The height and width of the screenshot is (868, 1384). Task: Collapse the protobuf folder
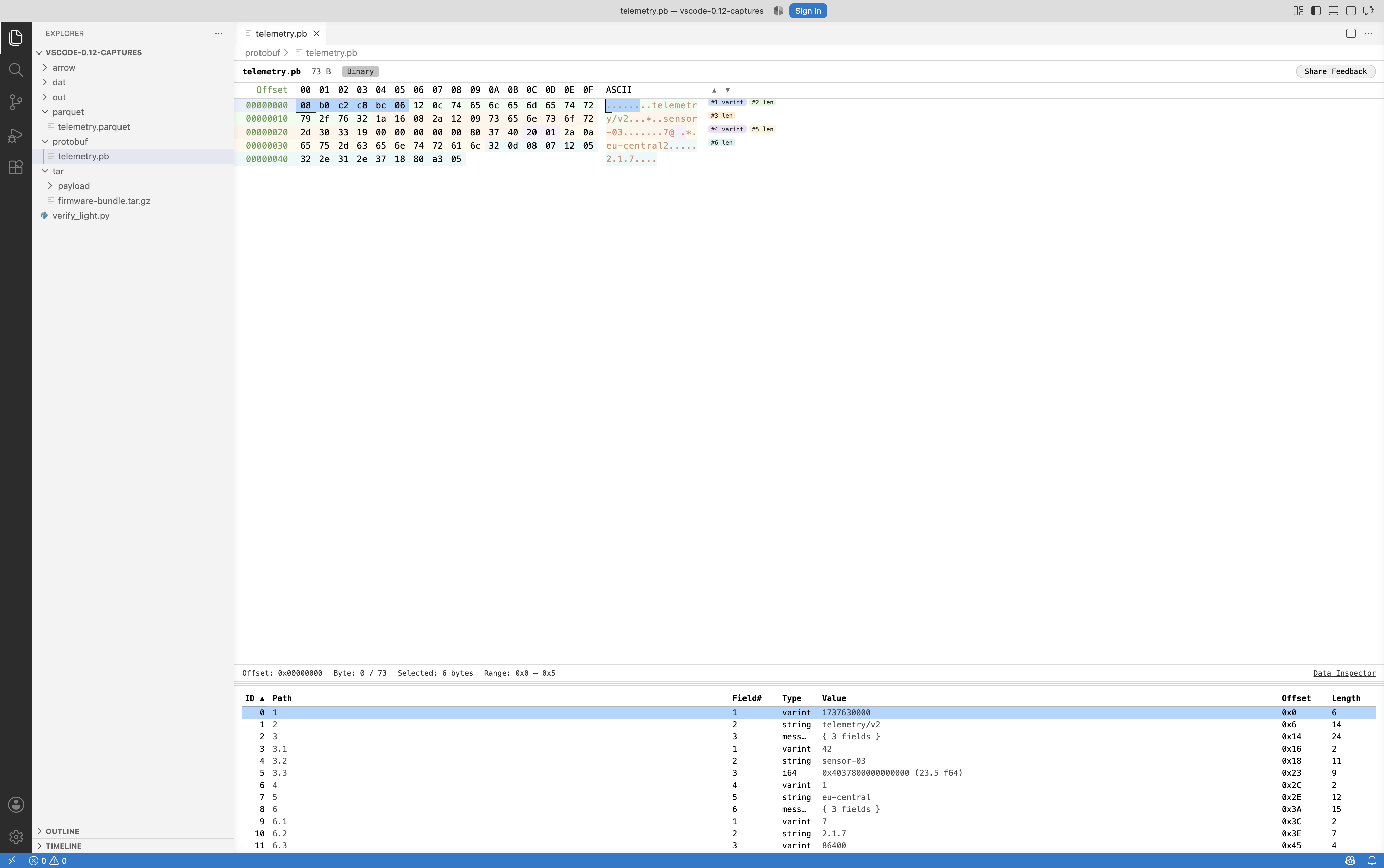pyautogui.click(x=133, y=141)
